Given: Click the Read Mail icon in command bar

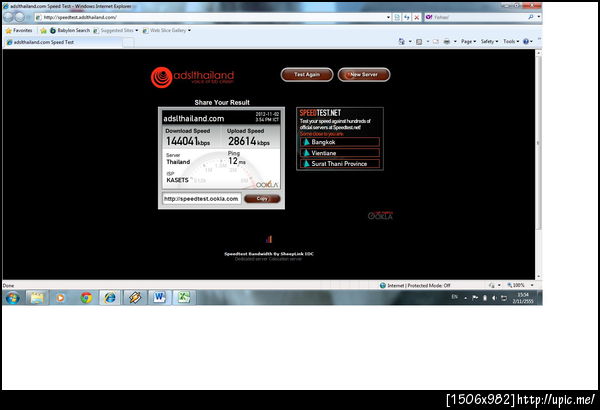Looking at the screenshot, I should [435, 41].
